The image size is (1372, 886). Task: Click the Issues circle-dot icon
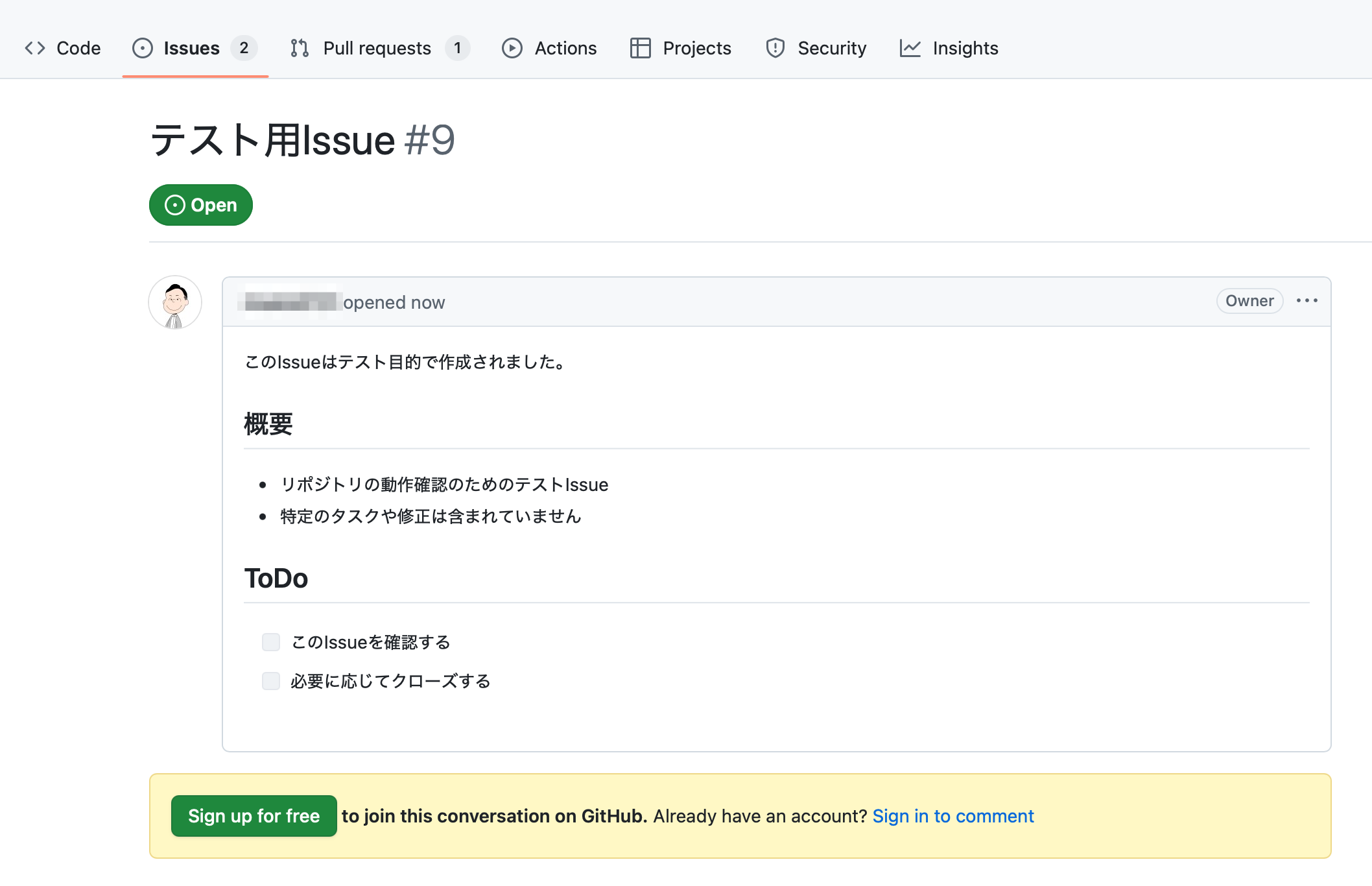pyautogui.click(x=143, y=48)
